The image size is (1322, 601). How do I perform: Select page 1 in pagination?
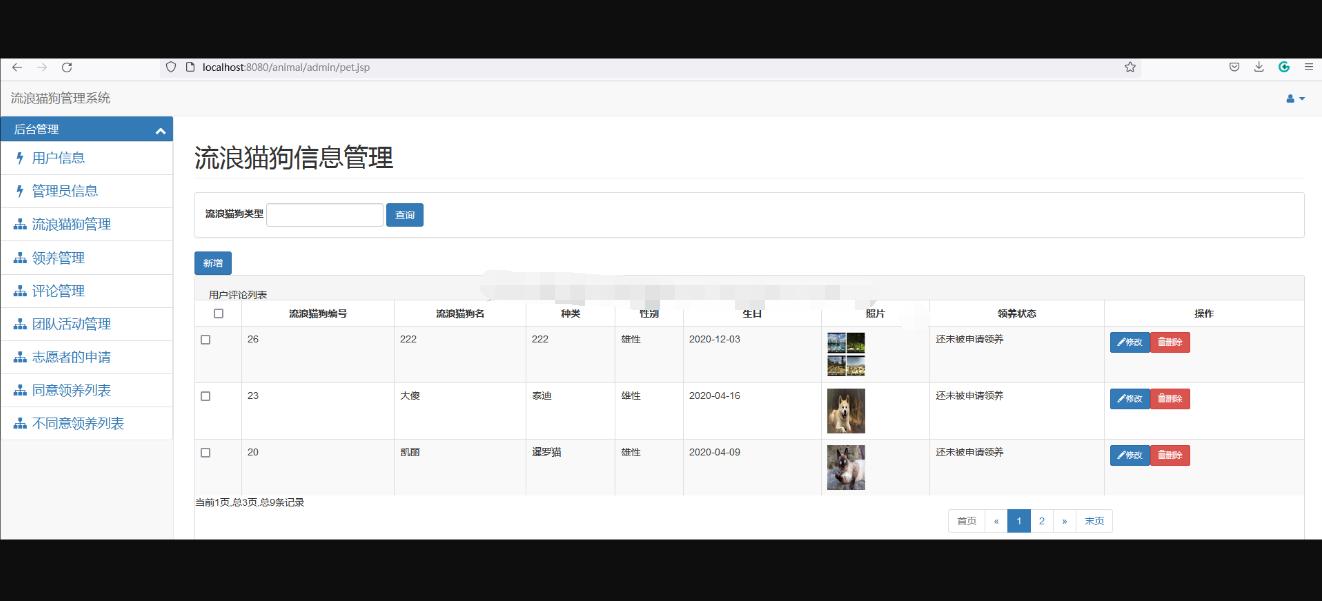point(1019,521)
